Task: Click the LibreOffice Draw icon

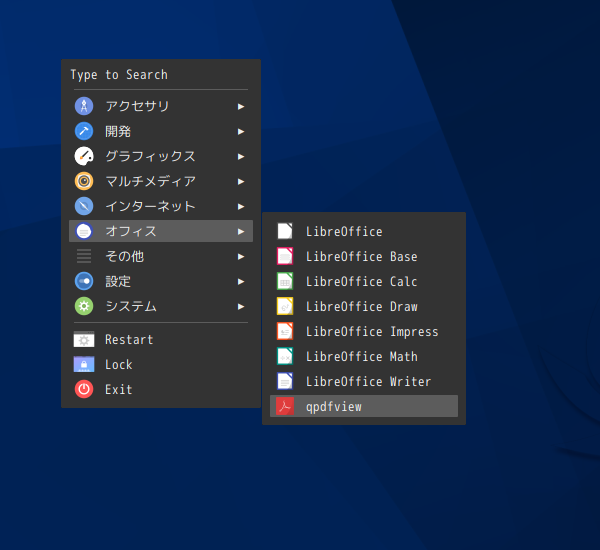Action: [x=285, y=306]
